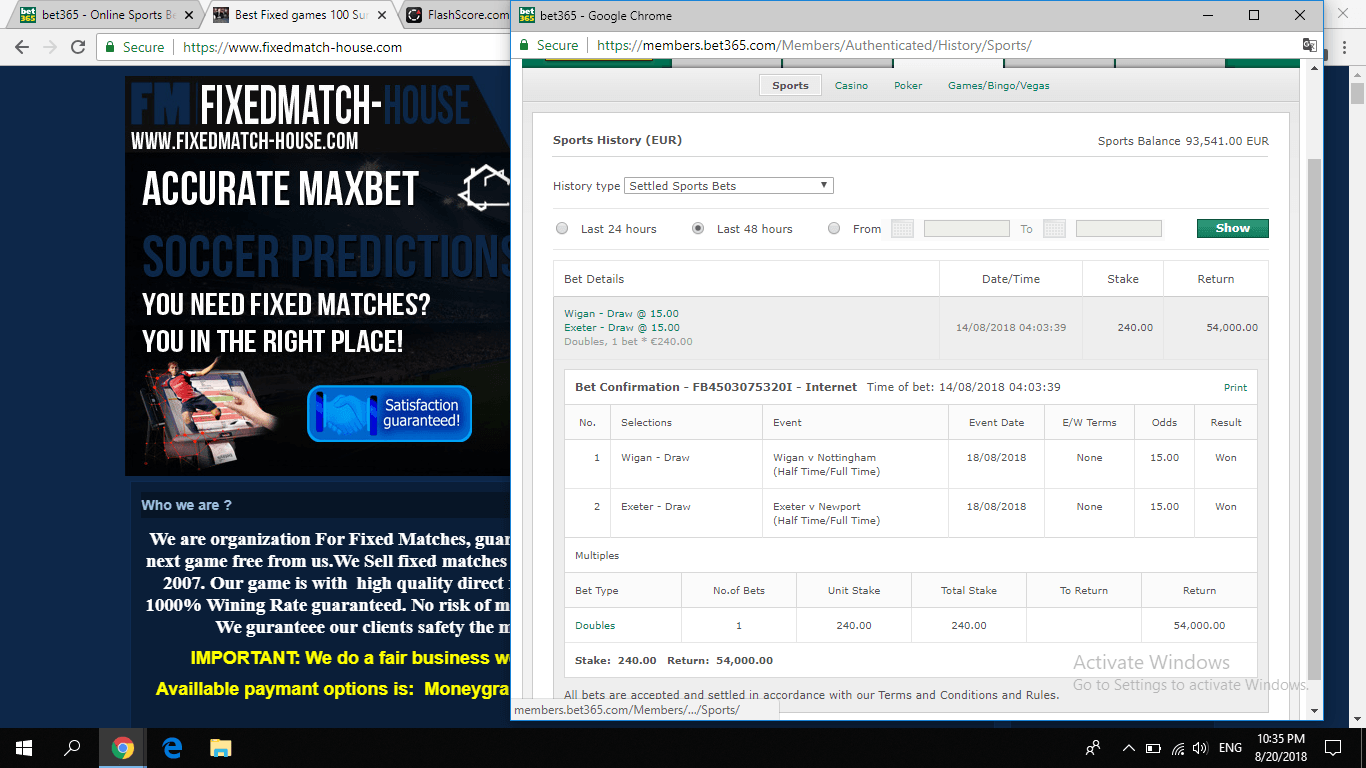Click the green Show button
The height and width of the screenshot is (768, 1366).
(1233, 229)
